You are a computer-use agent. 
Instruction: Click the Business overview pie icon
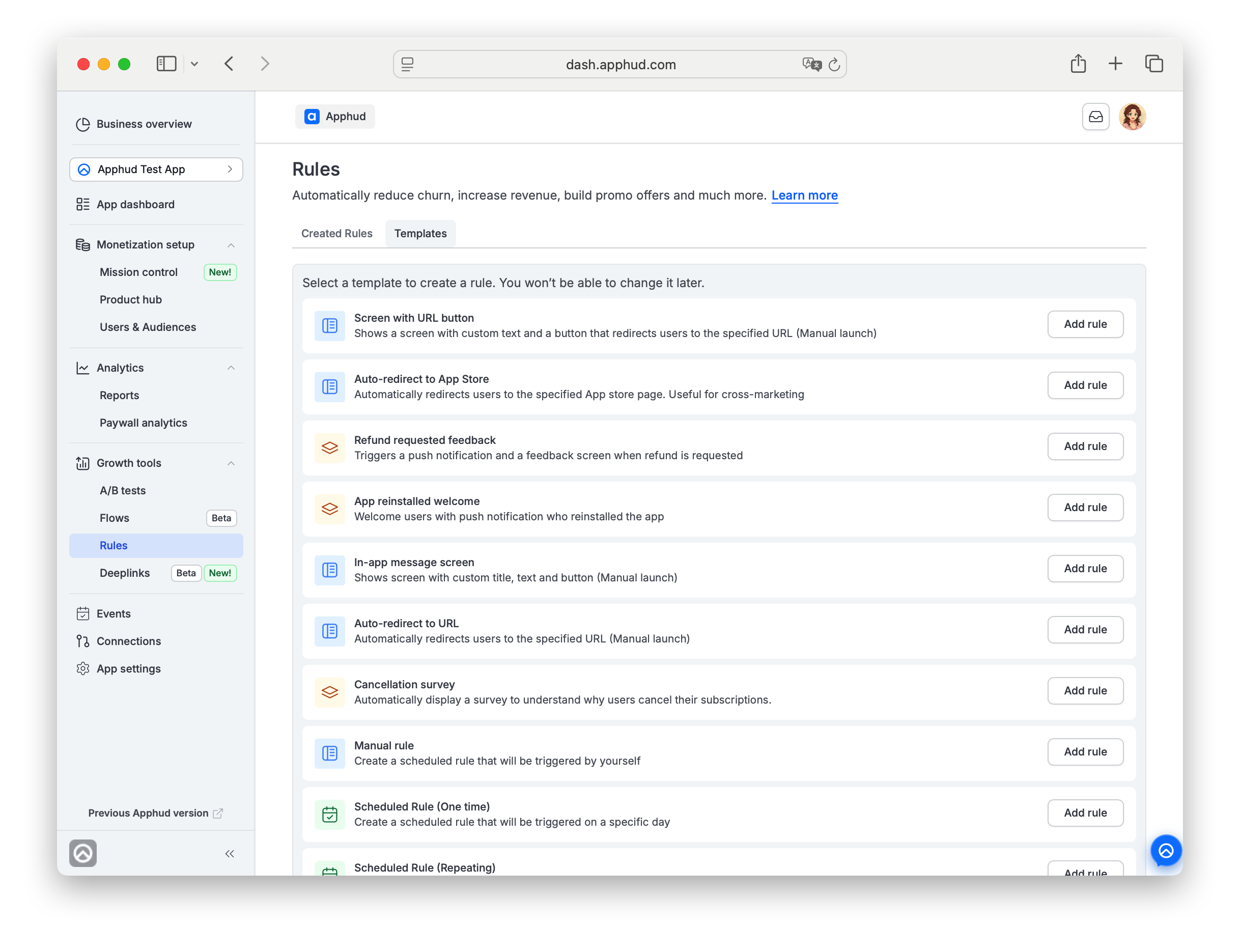click(x=82, y=124)
